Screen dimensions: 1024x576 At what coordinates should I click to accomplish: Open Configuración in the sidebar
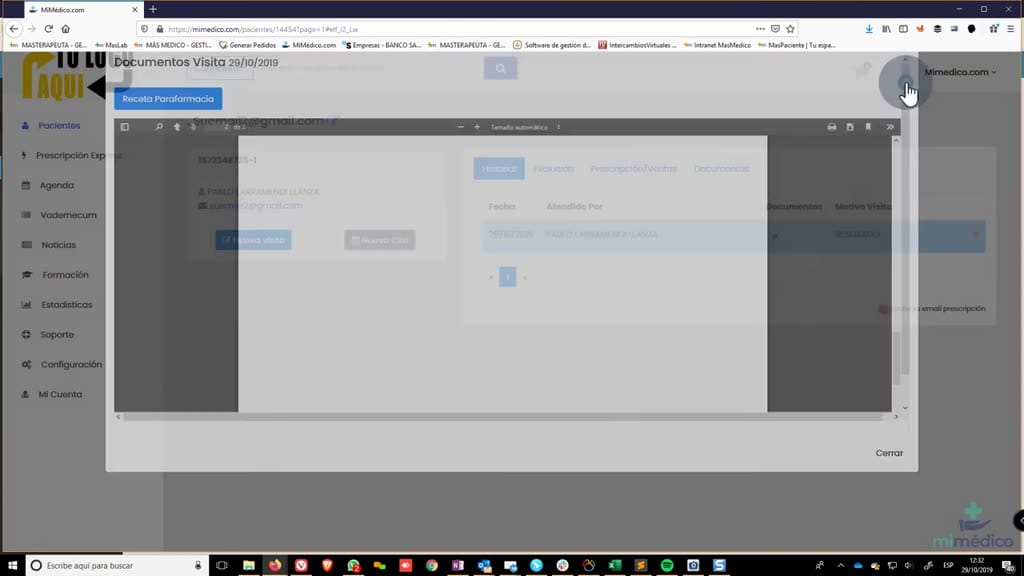point(71,364)
